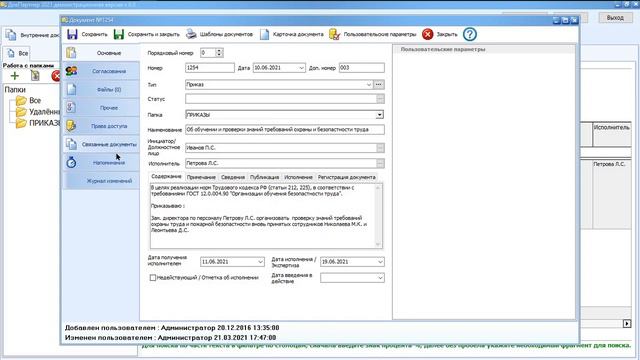Click the blue Save floppy disk icon

click(72, 34)
